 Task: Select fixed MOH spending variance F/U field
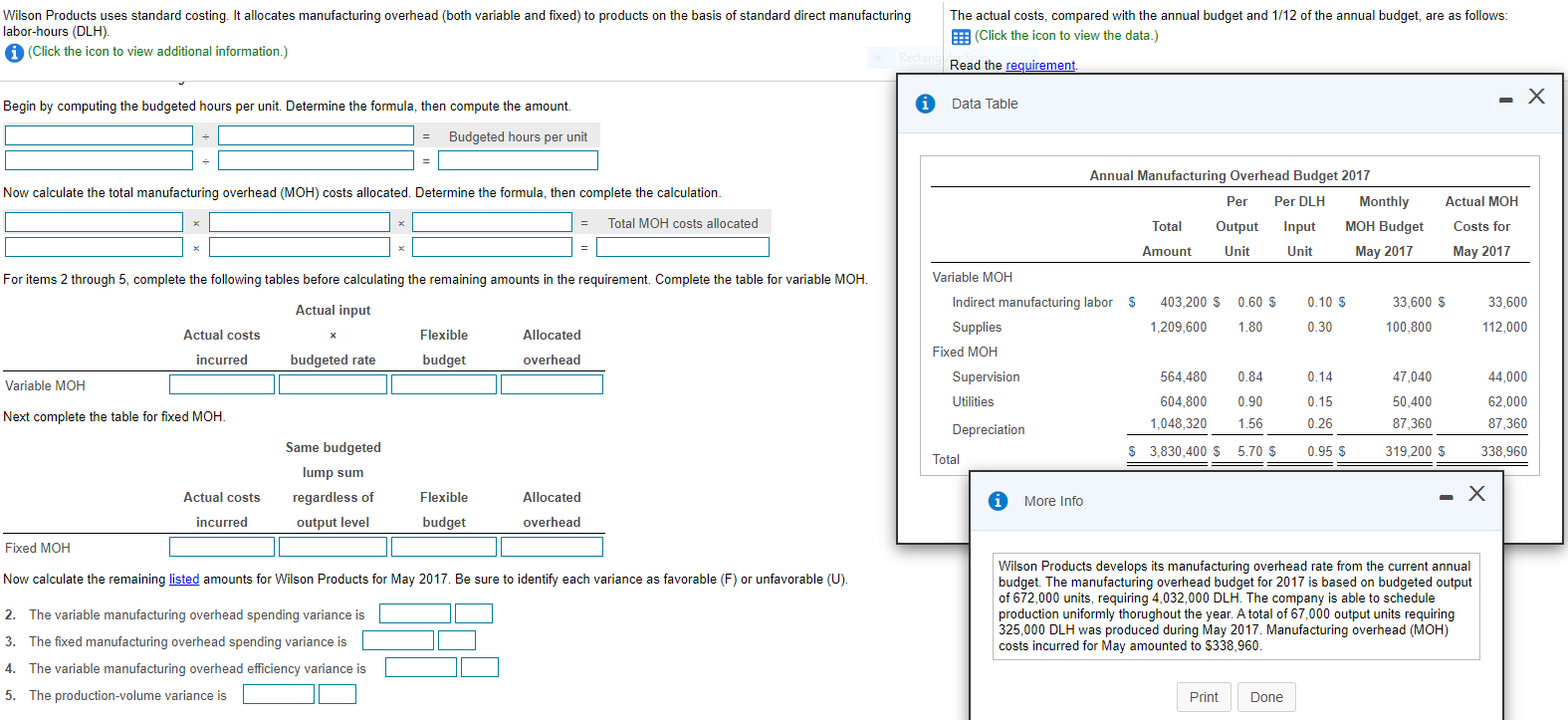[457, 640]
